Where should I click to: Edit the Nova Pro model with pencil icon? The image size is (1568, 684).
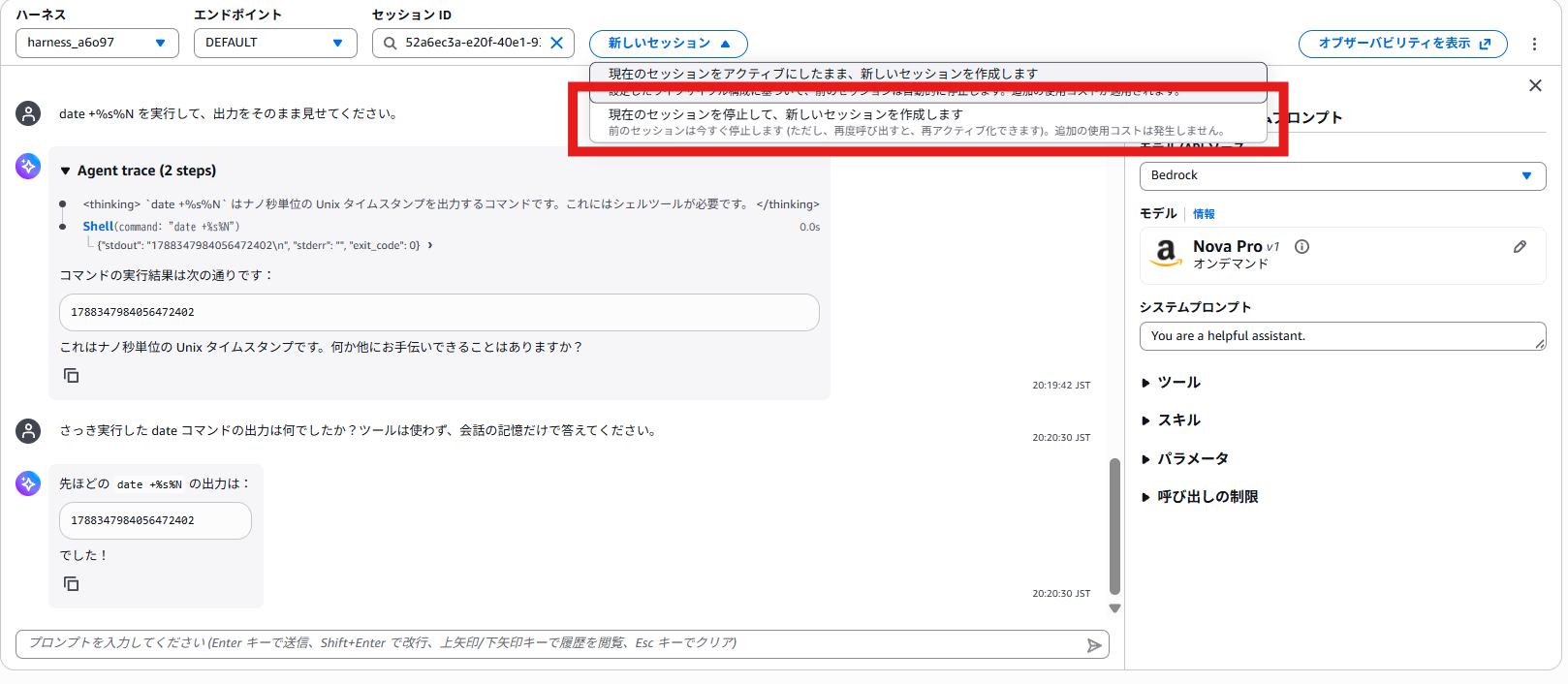(1521, 246)
